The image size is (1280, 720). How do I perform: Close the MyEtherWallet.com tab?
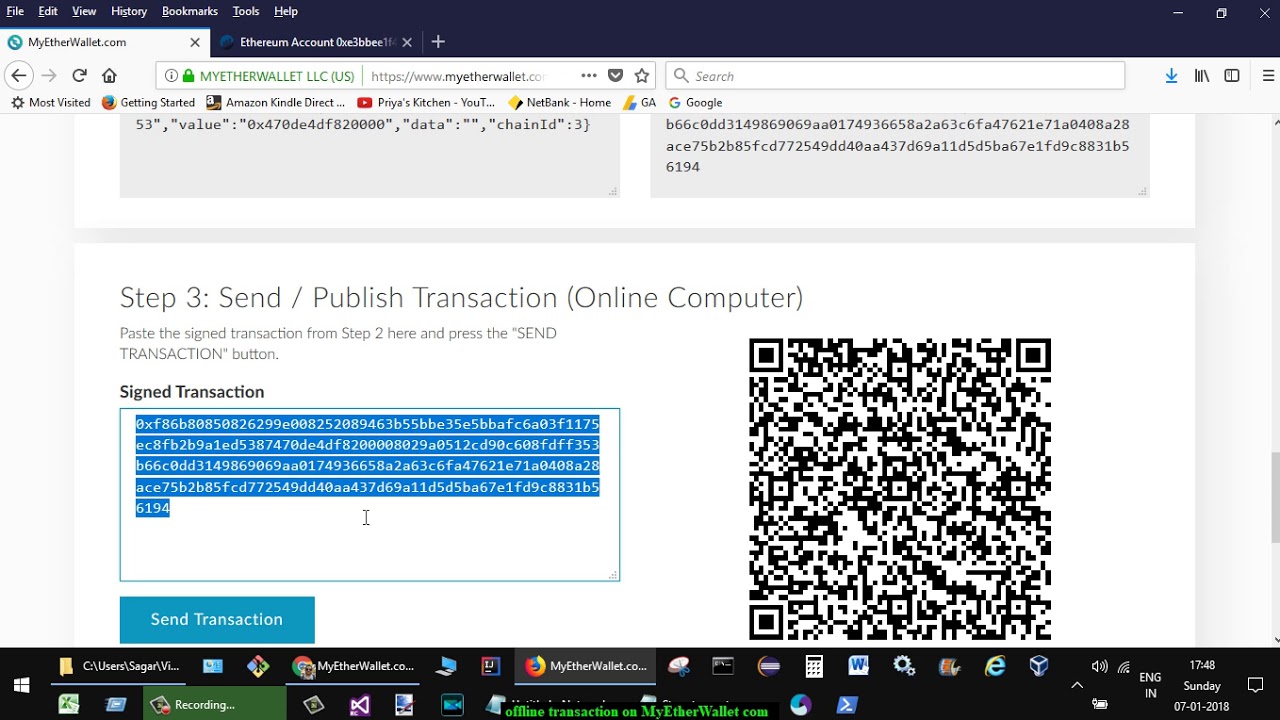pyautogui.click(x=195, y=42)
